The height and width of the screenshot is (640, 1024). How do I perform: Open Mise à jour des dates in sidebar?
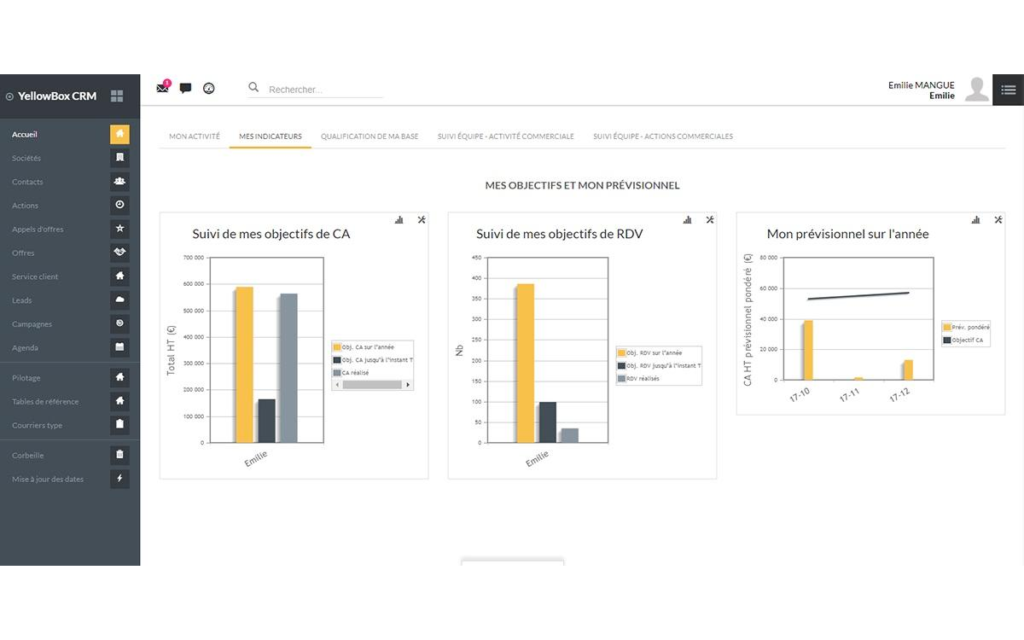pyautogui.click(x=48, y=479)
